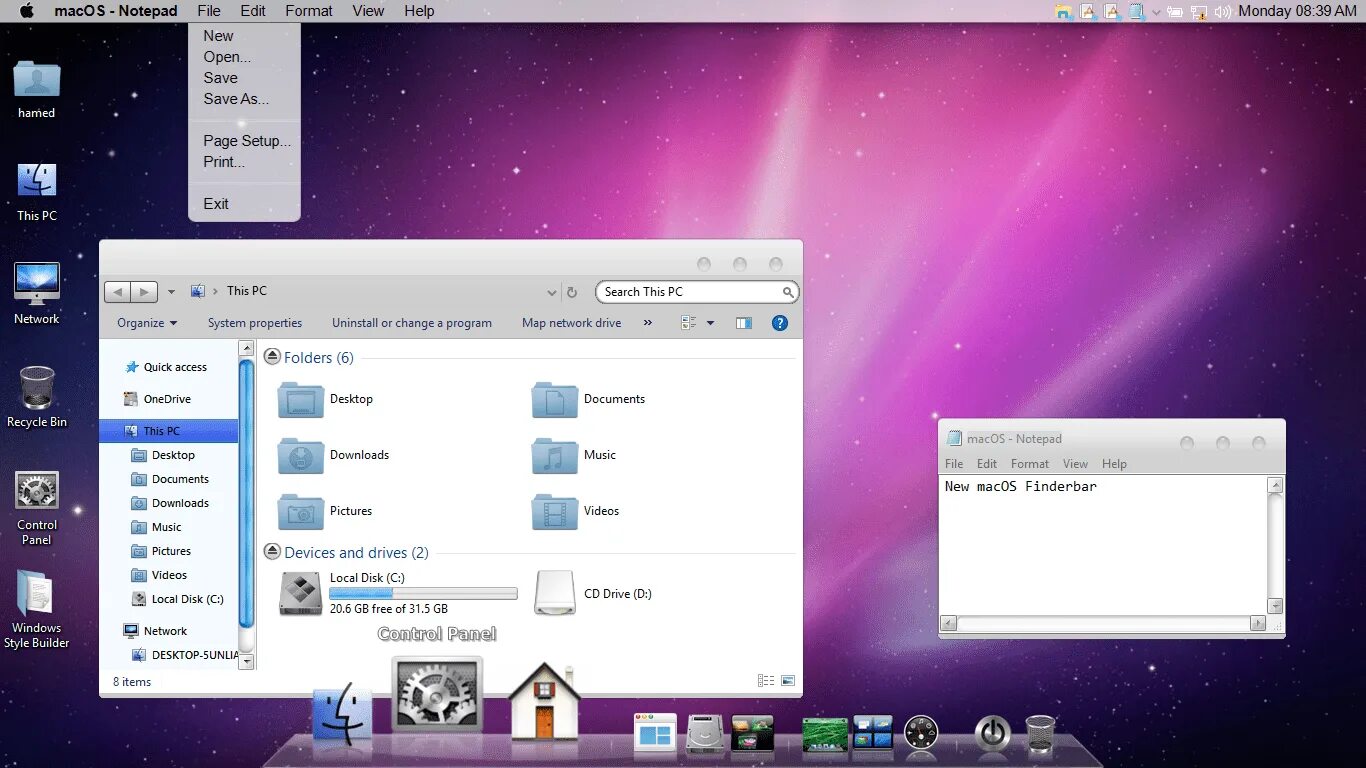The width and height of the screenshot is (1366, 768).
Task: Select Page Setup... in the File menu
Action: (247, 141)
